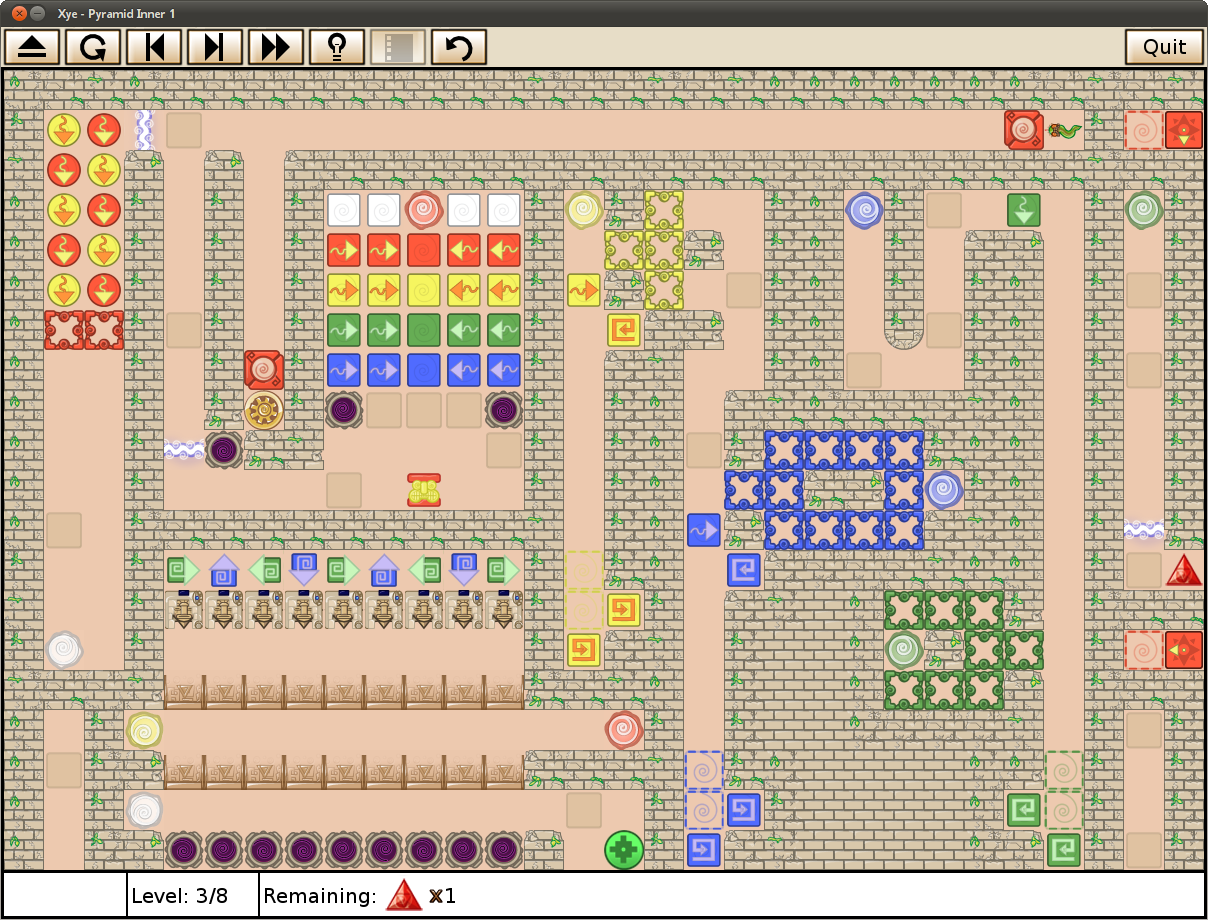Click the green down-arrow block
Screen dimensions: 1208x920
(1024, 210)
